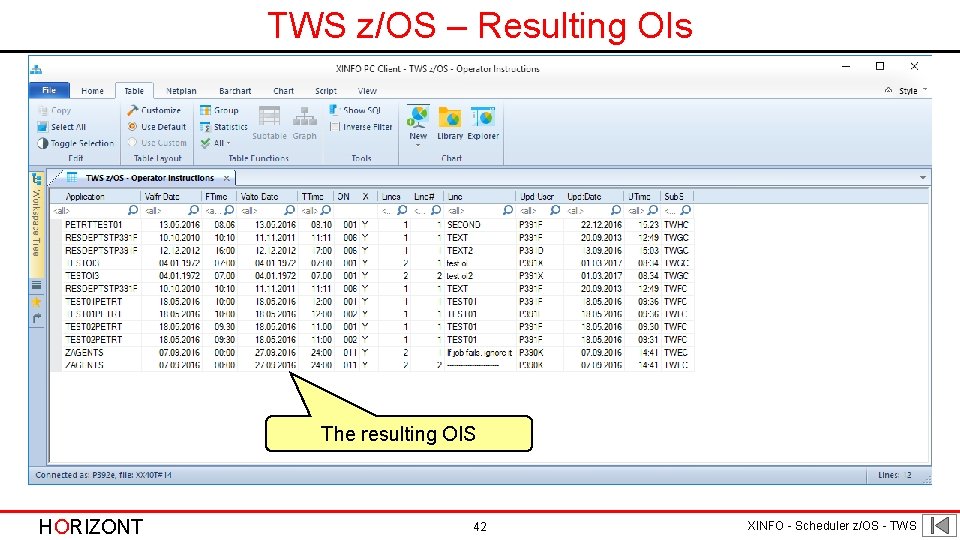
Task: Click the slide's first-page navigation icon
Action: (x=939, y=525)
